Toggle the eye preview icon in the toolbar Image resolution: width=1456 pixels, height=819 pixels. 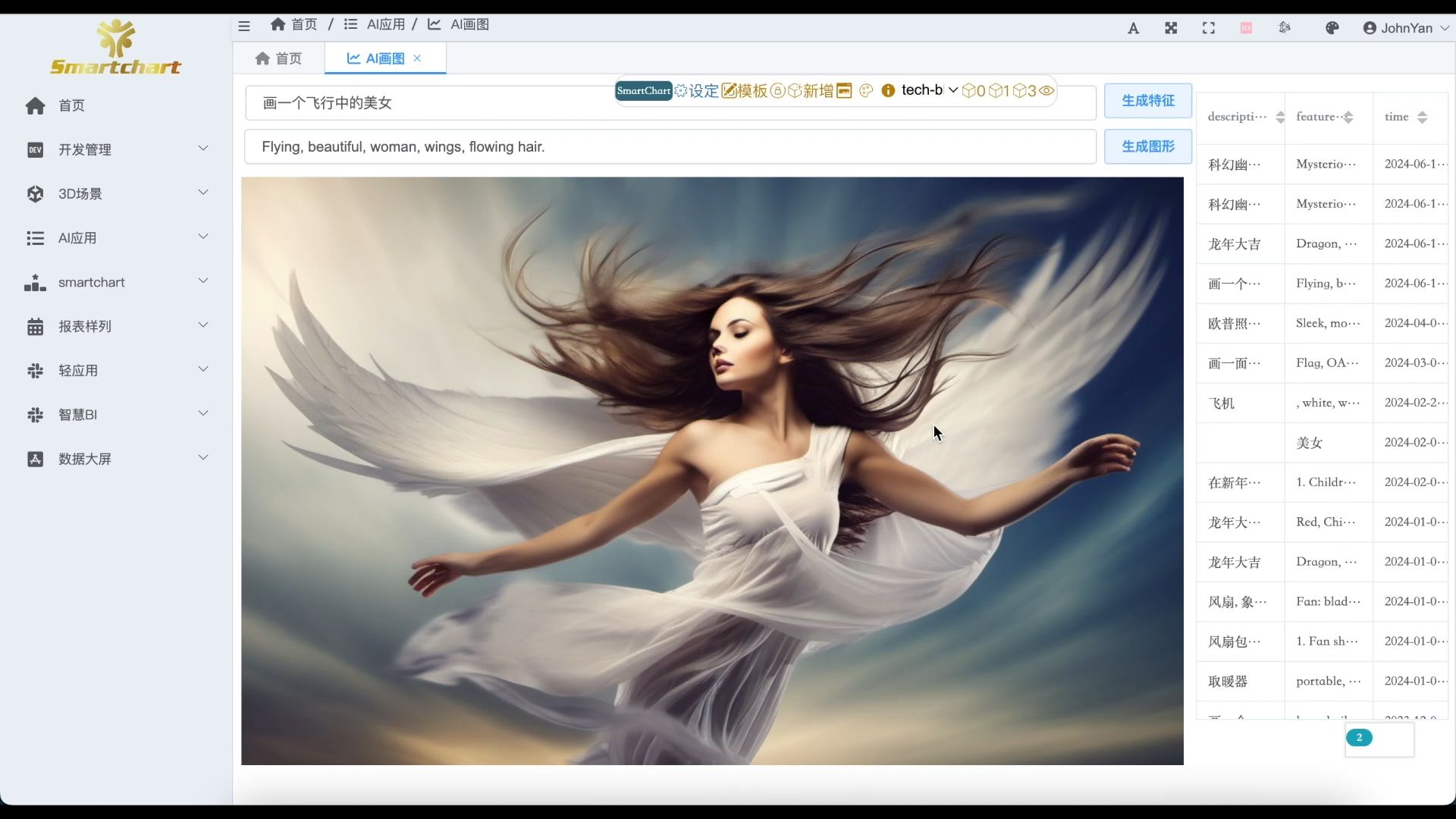1046,91
